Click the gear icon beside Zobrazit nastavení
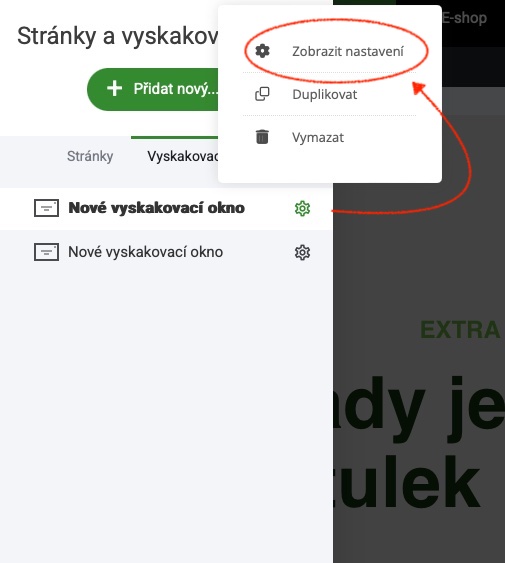 click(262, 51)
